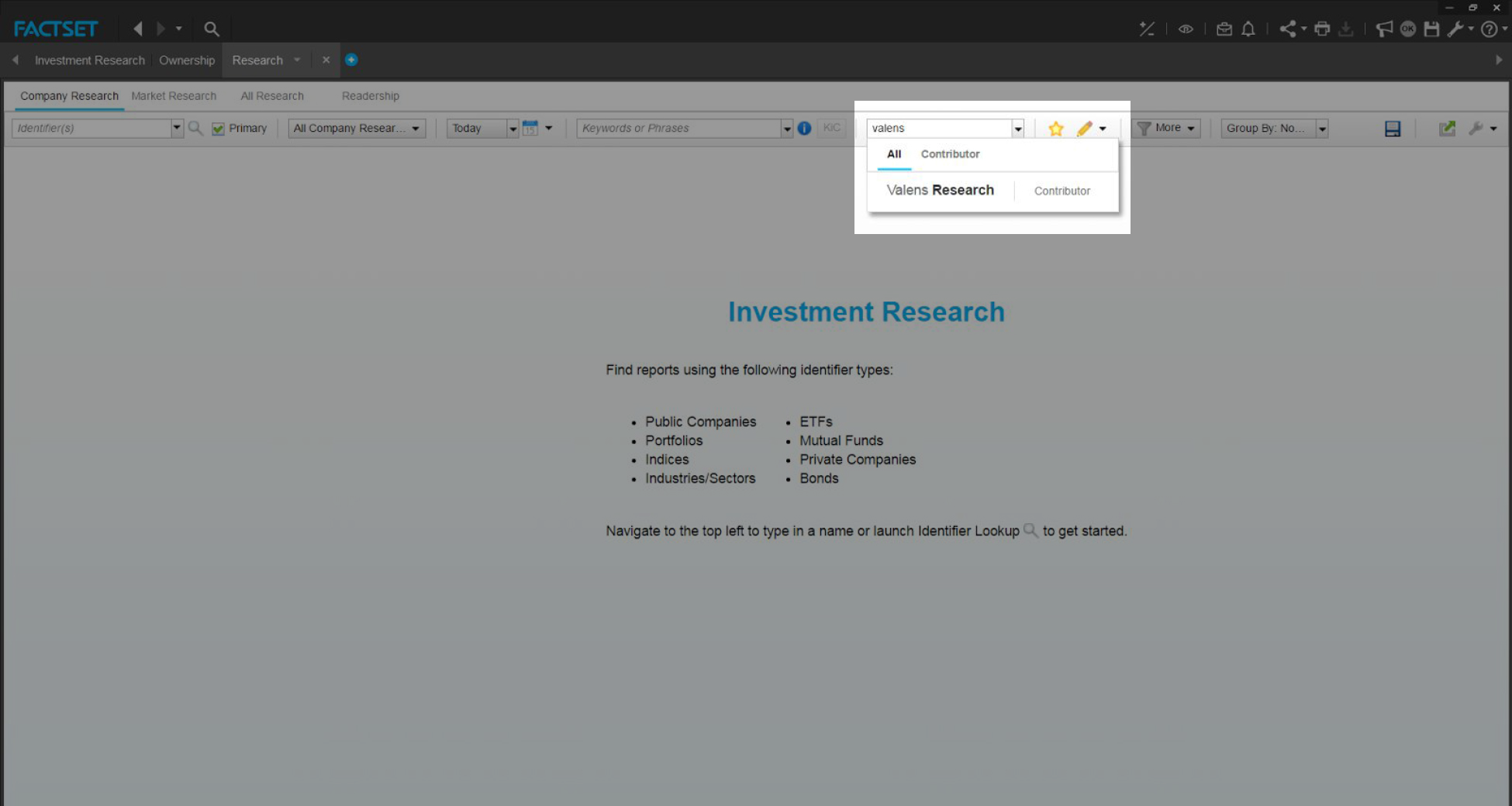Viewport: 1512px width, 806px height.
Task: Go forward with the right navigation arrow
Action: tap(161, 29)
